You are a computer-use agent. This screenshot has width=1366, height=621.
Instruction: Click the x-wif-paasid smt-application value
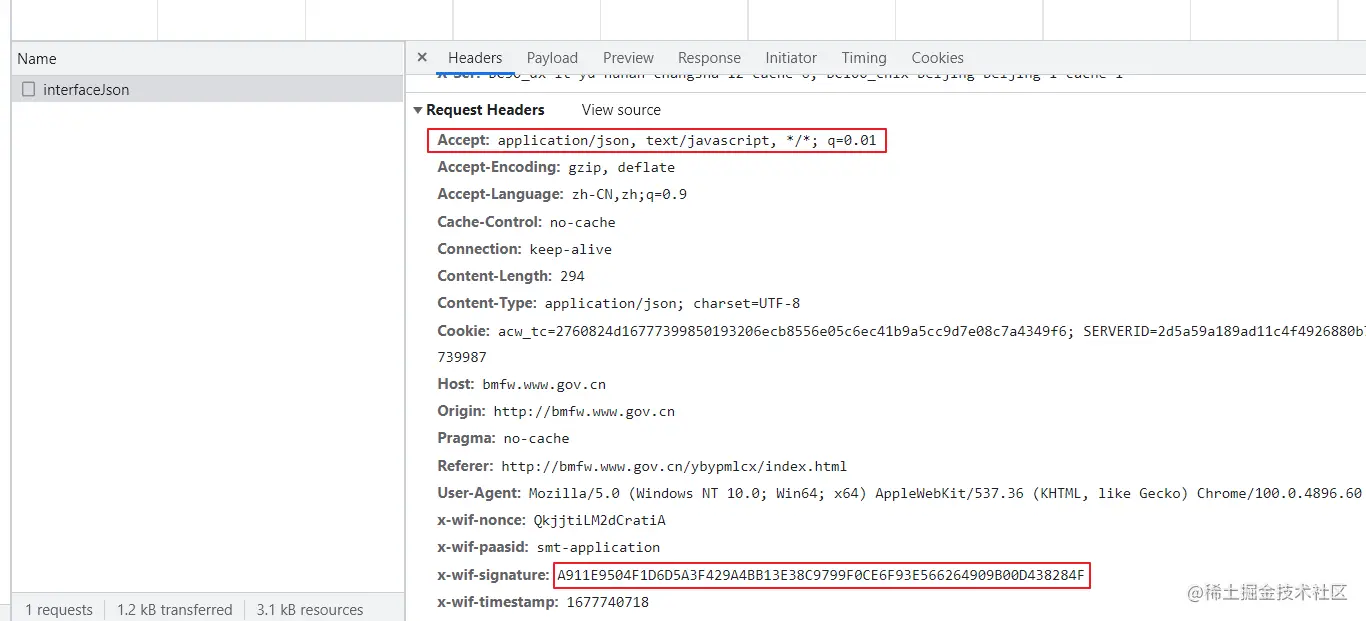pos(598,547)
